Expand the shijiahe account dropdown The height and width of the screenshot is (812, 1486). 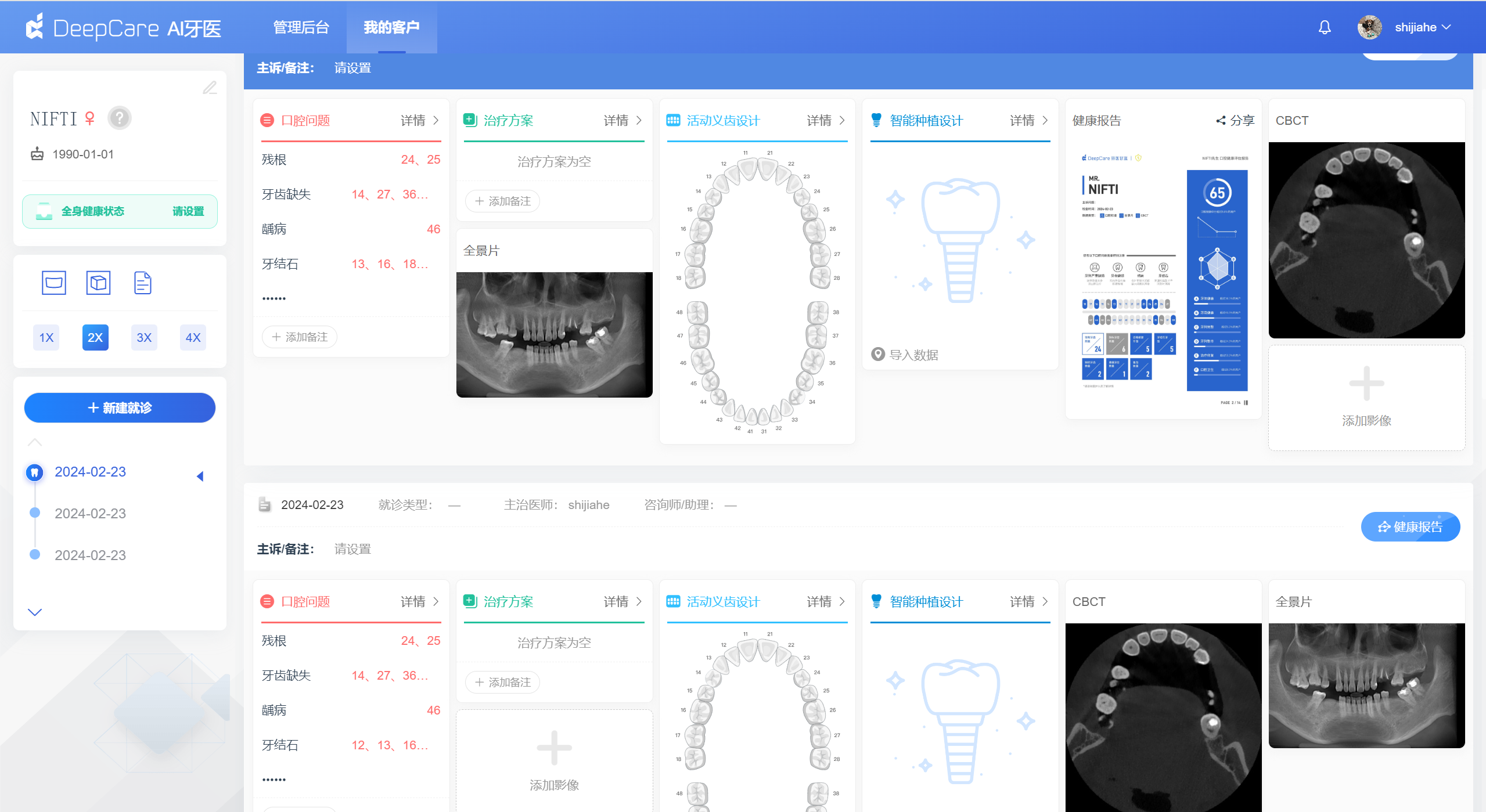1423,27
